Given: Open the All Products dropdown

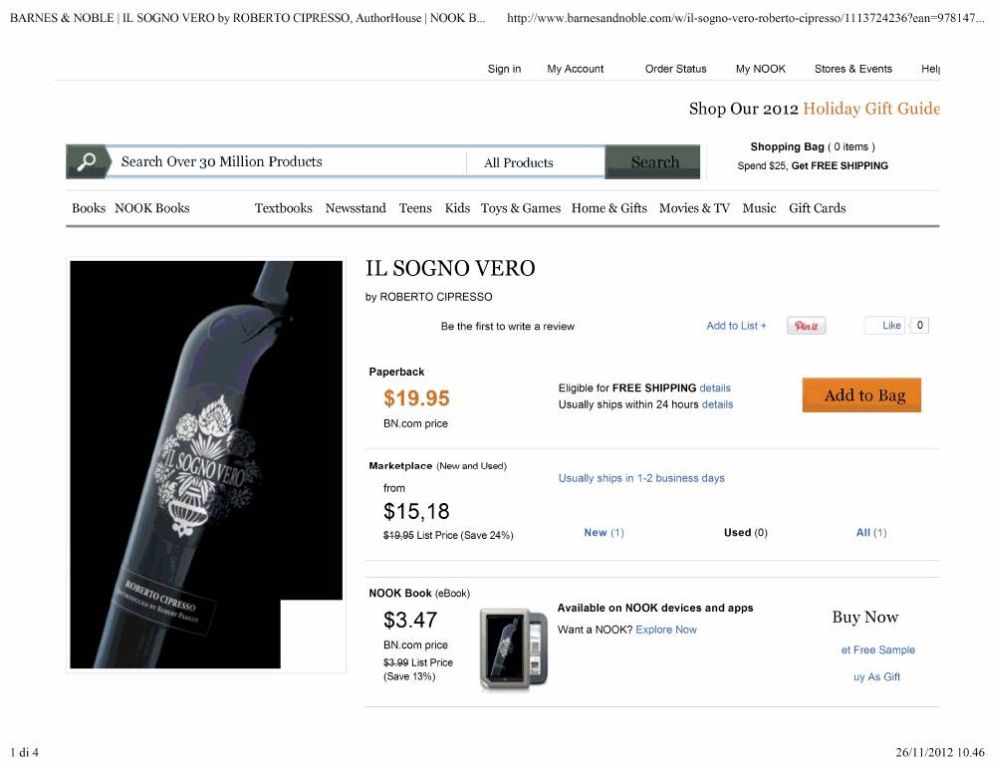Looking at the screenshot, I should [x=535, y=162].
